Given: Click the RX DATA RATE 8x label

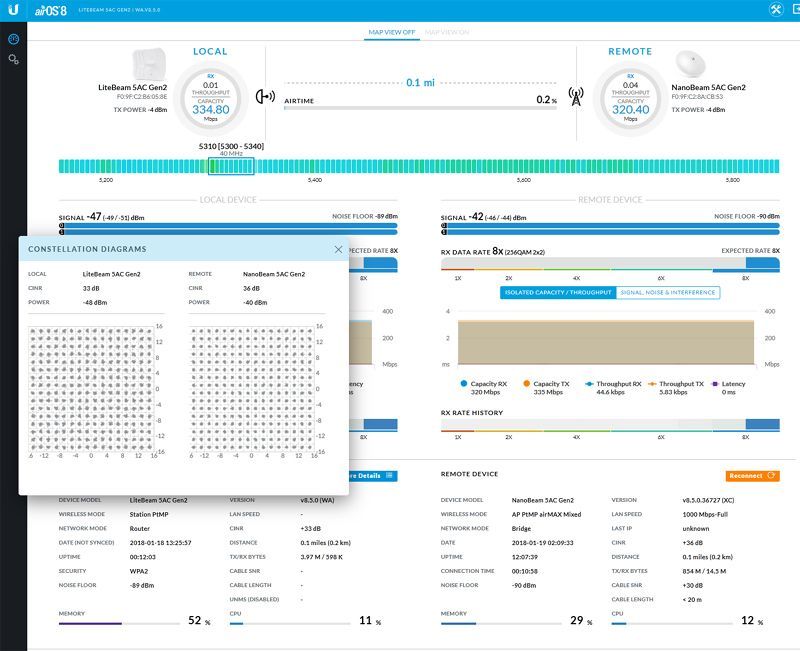Looking at the screenshot, I should click(x=493, y=252).
